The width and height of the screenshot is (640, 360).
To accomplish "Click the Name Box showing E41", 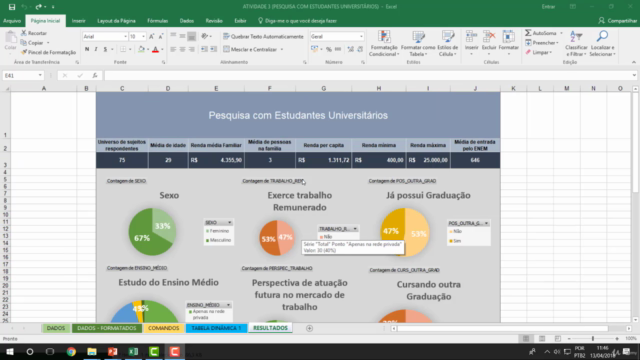I will (23, 76).
